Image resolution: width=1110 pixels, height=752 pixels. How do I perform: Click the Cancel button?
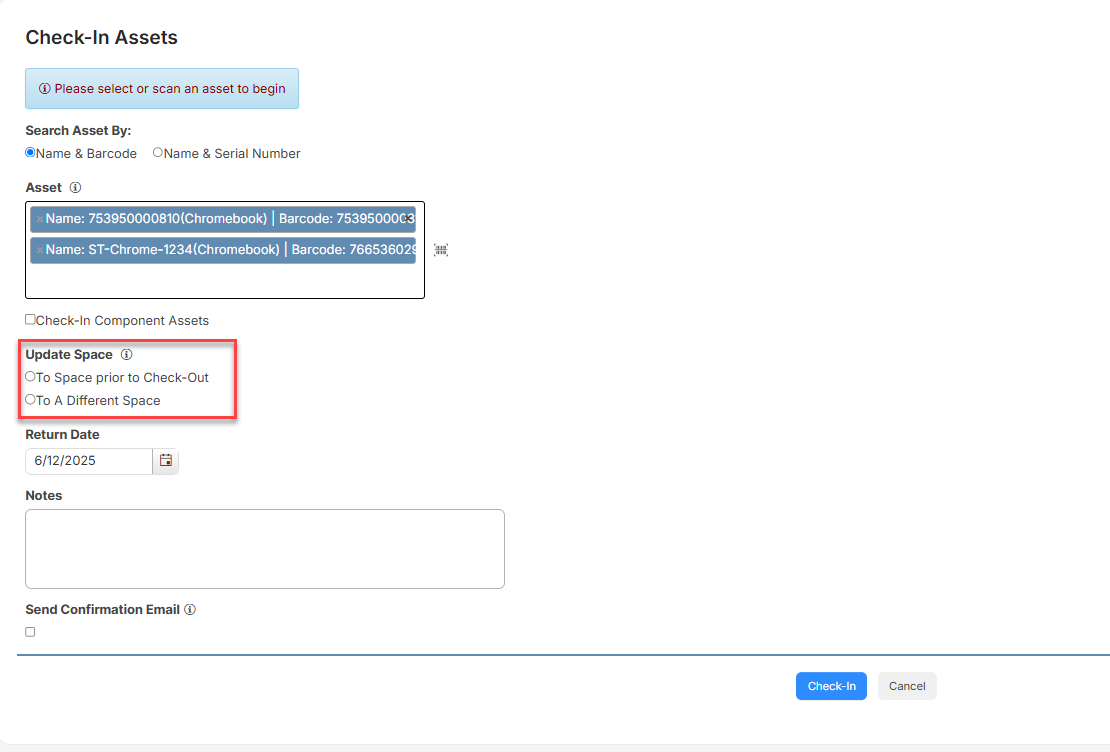tap(906, 686)
